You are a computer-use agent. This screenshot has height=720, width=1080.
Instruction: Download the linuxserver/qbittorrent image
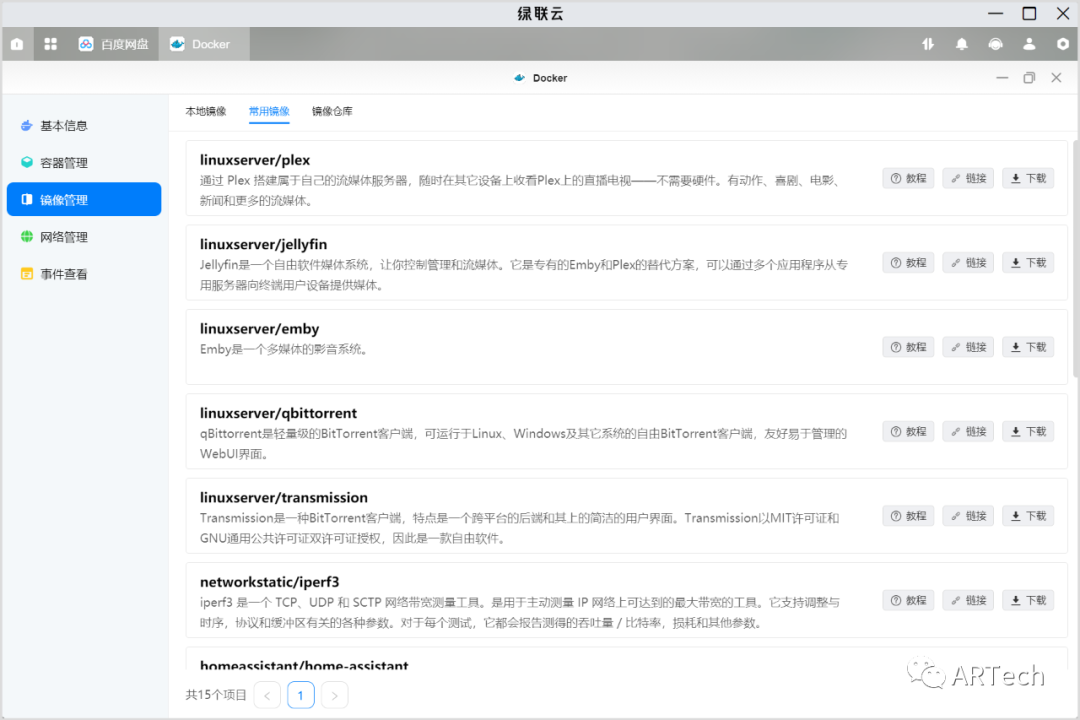[x=1028, y=431]
